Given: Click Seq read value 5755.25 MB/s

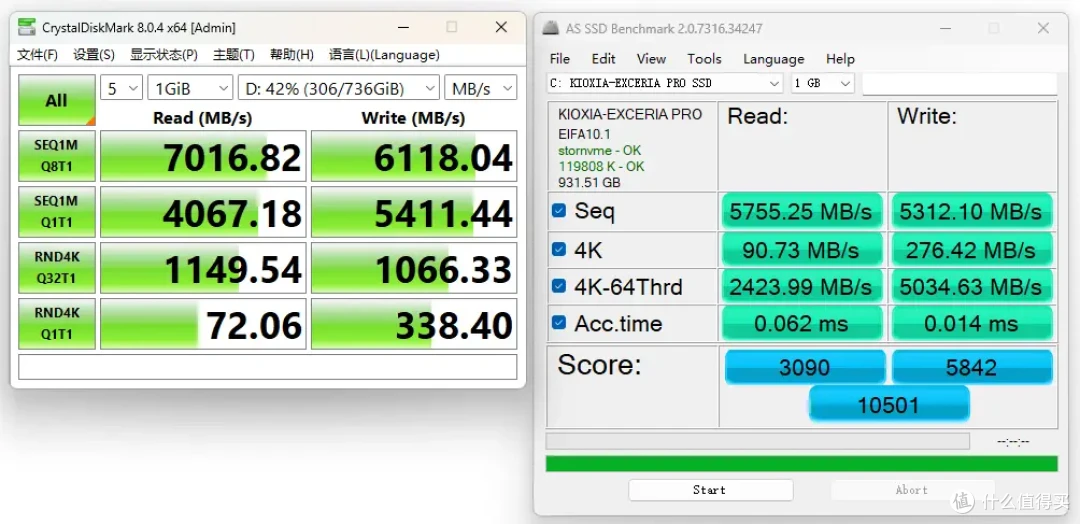Looking at the screenshot, I should 802,212.
